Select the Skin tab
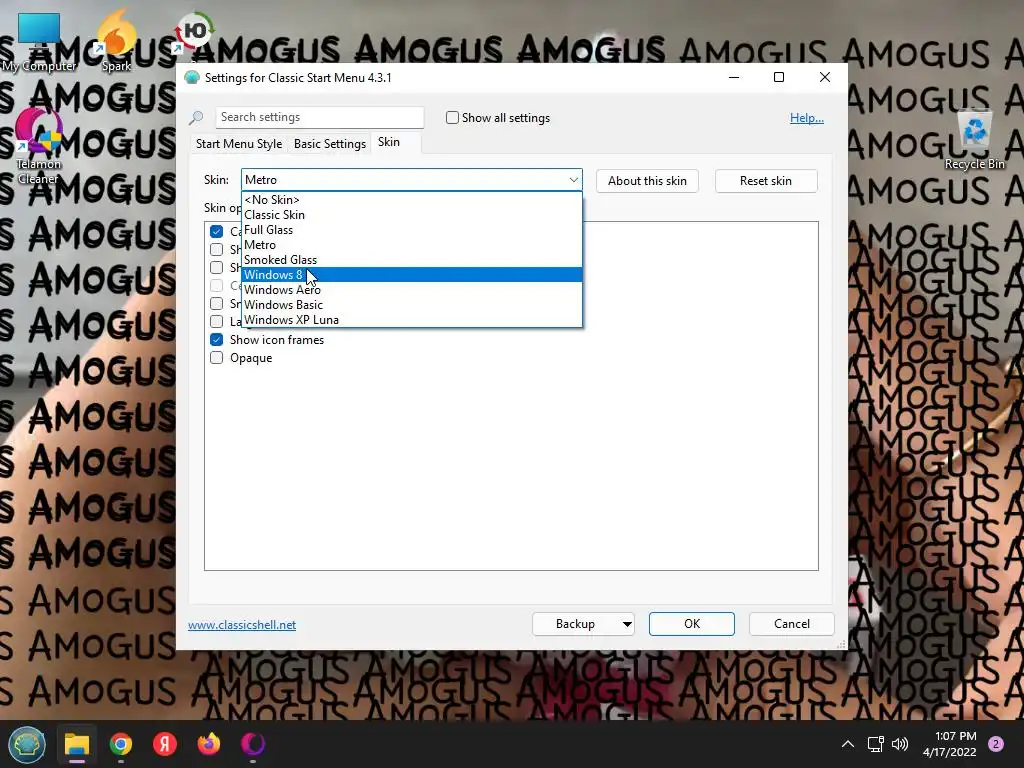Viewport: 1024px width, 768px height. tap(389, 142)
